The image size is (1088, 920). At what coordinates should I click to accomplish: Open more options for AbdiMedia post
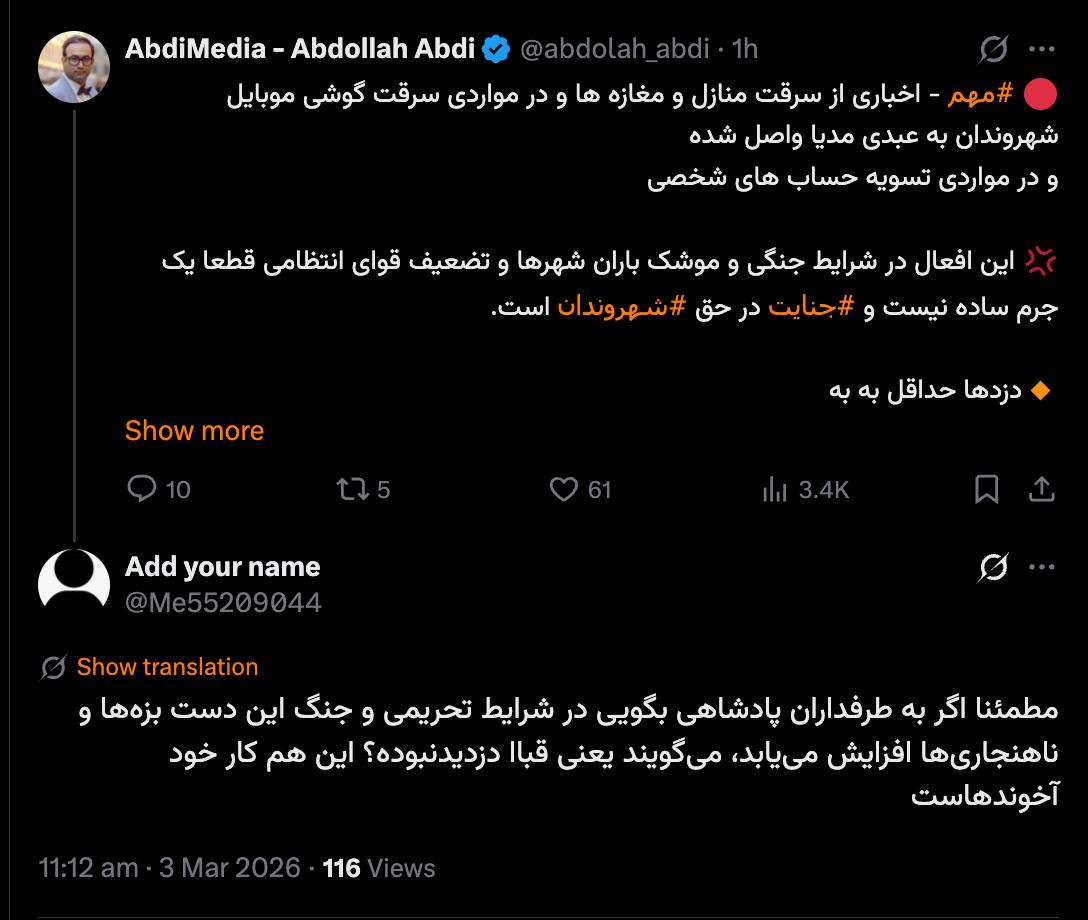point(1042,48)
